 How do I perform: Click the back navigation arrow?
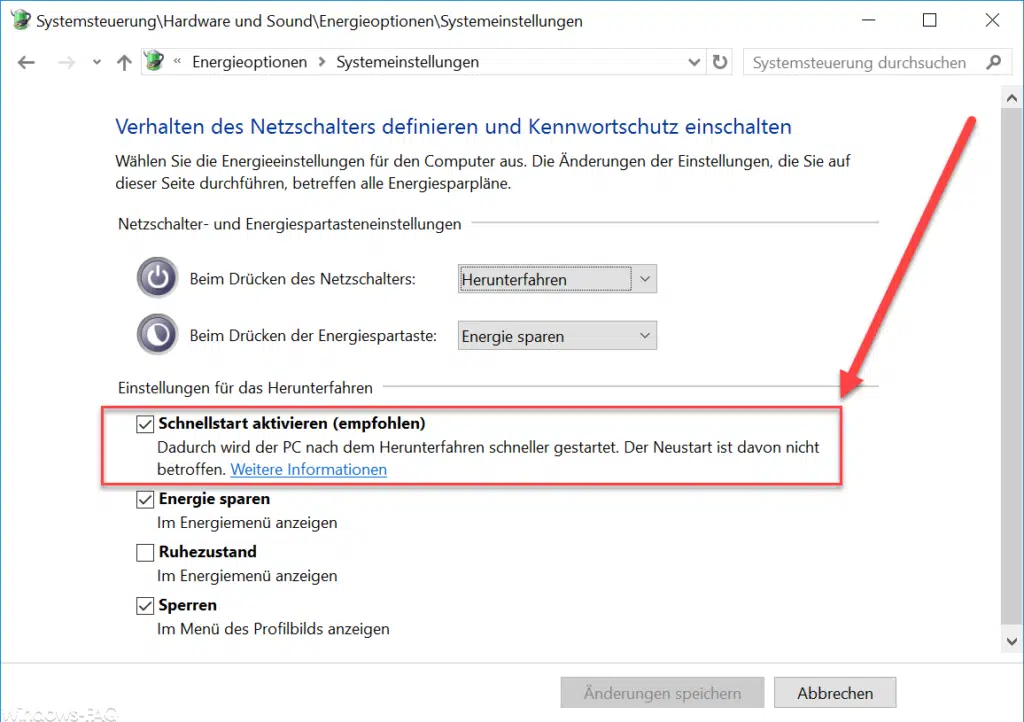point(26,62)
